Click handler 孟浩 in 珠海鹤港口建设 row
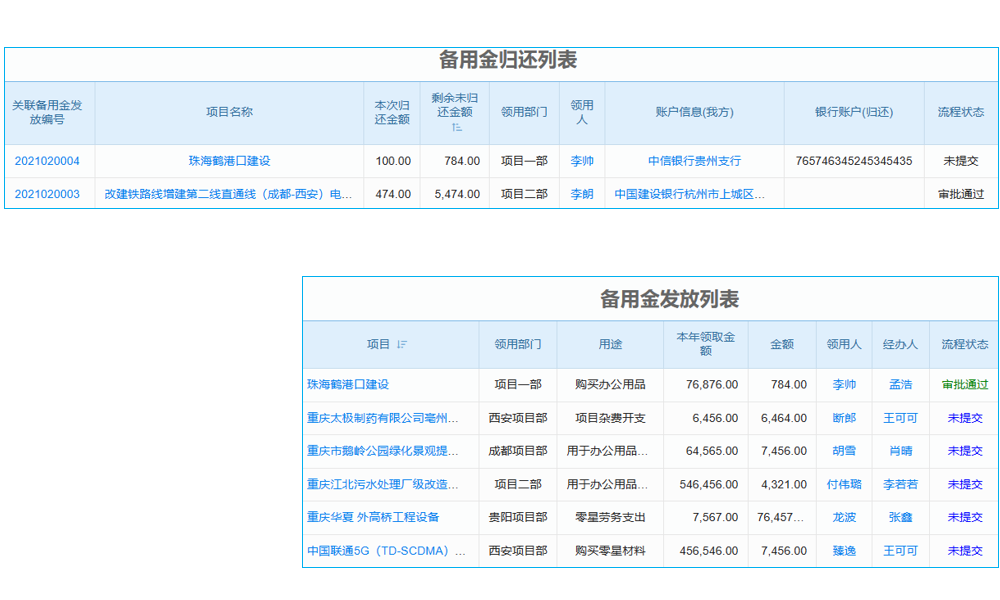 [900, 384]
